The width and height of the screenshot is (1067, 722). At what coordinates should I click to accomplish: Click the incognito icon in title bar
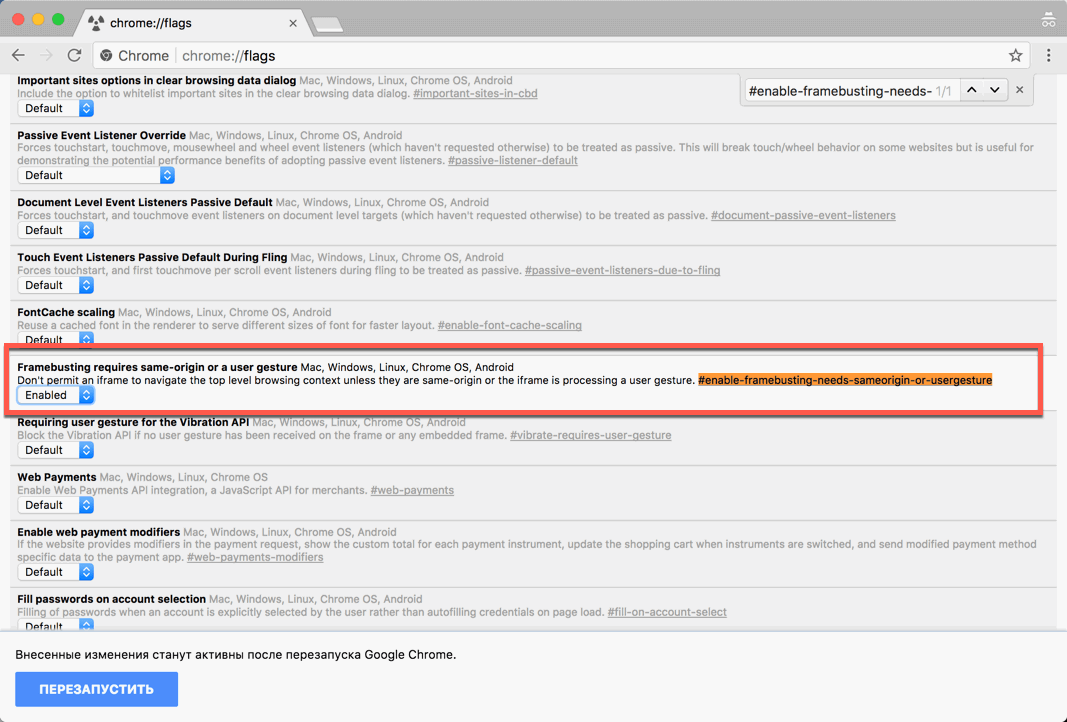[x=1049, y=20]
